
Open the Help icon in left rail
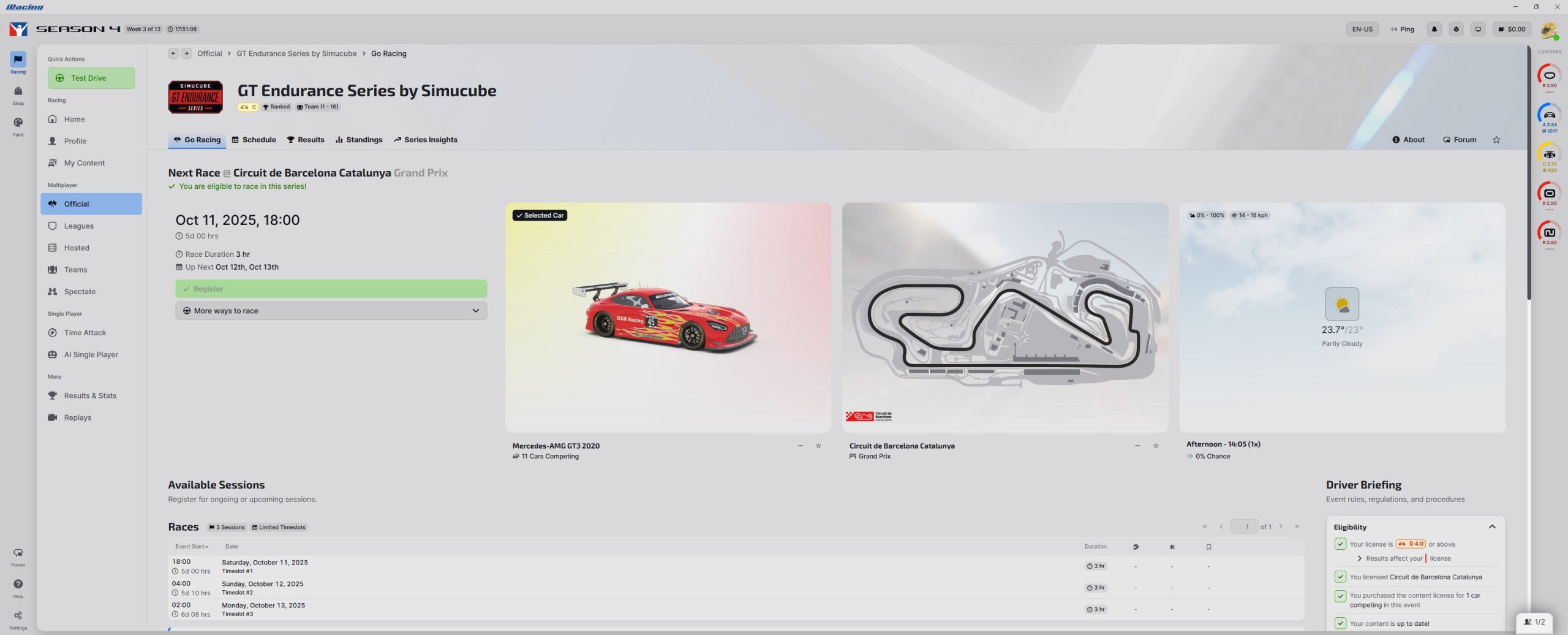[x=18, y=587]
